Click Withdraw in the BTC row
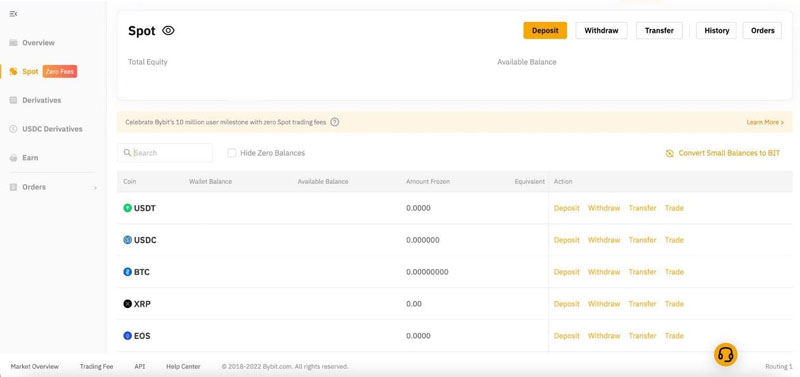Image resolution: width=800 pixels, height=377 pixels. point(604,272)
